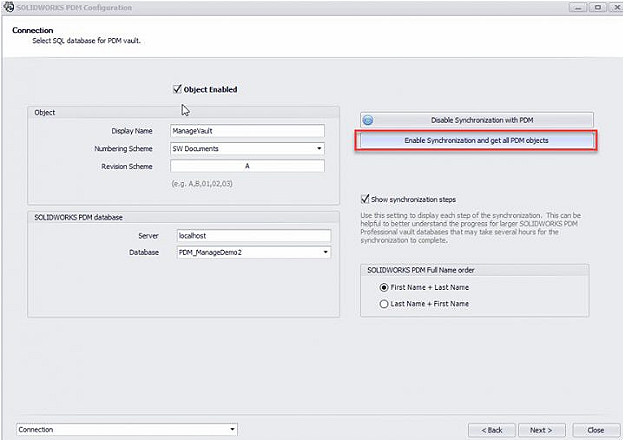Uncheck Show synchronization steps
624x441 pixels.
click(365, 198)
